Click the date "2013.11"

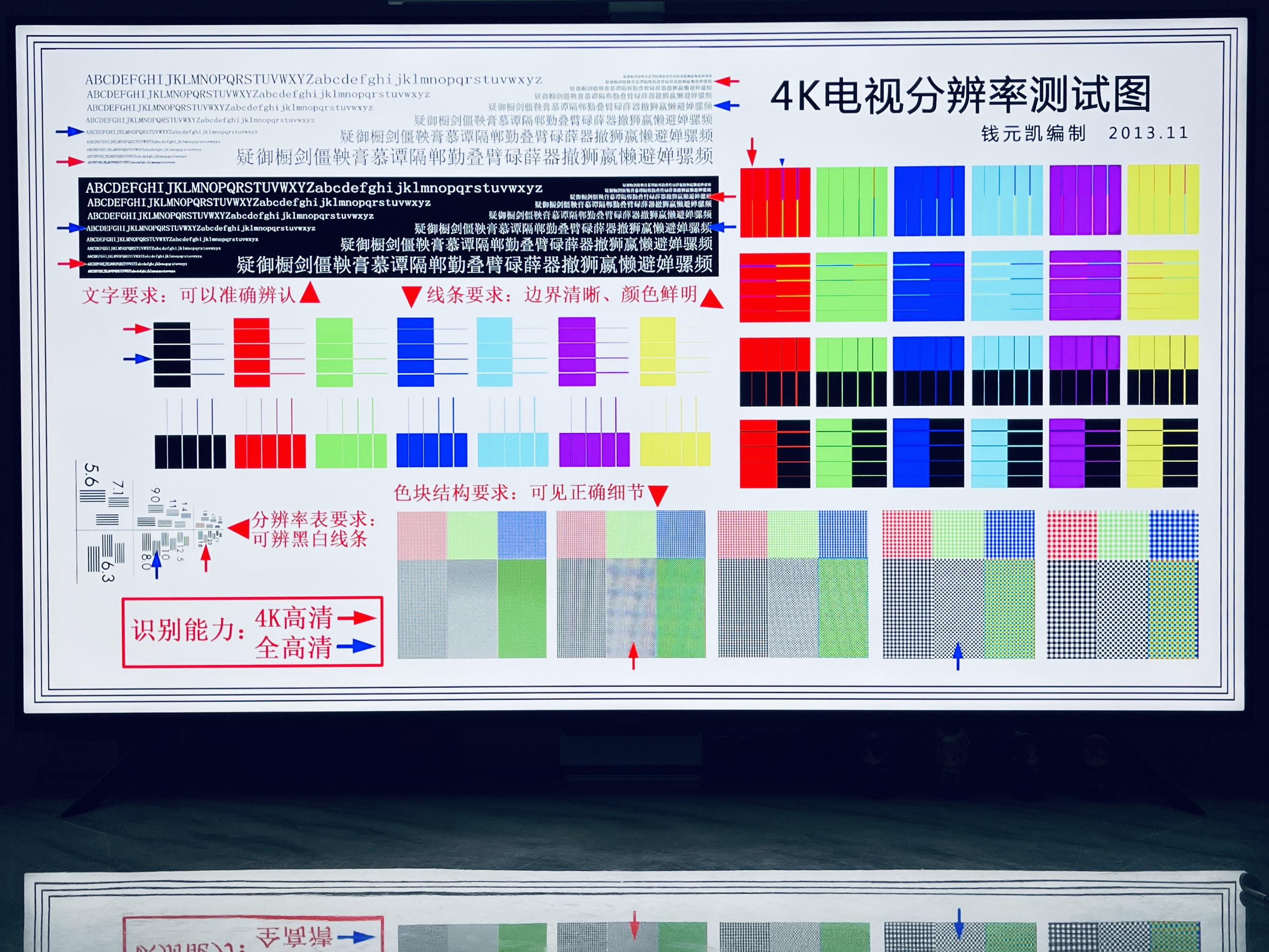[1148, 133]
